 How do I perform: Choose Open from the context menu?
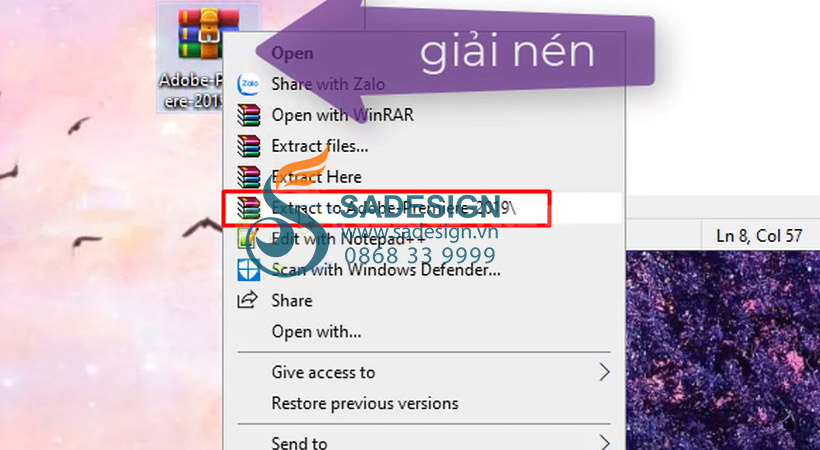click(292, 53)
